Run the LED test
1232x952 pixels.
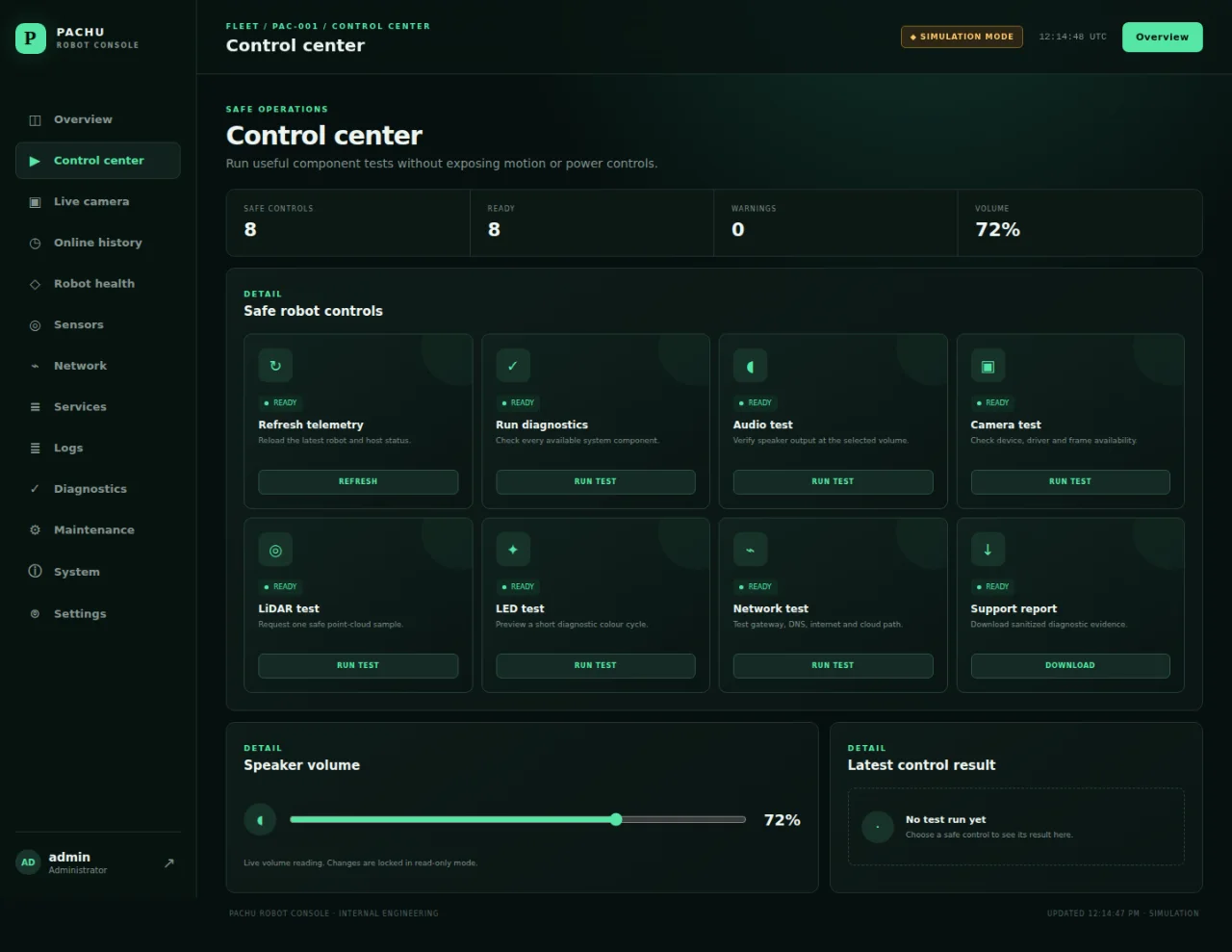coord(596,665)
